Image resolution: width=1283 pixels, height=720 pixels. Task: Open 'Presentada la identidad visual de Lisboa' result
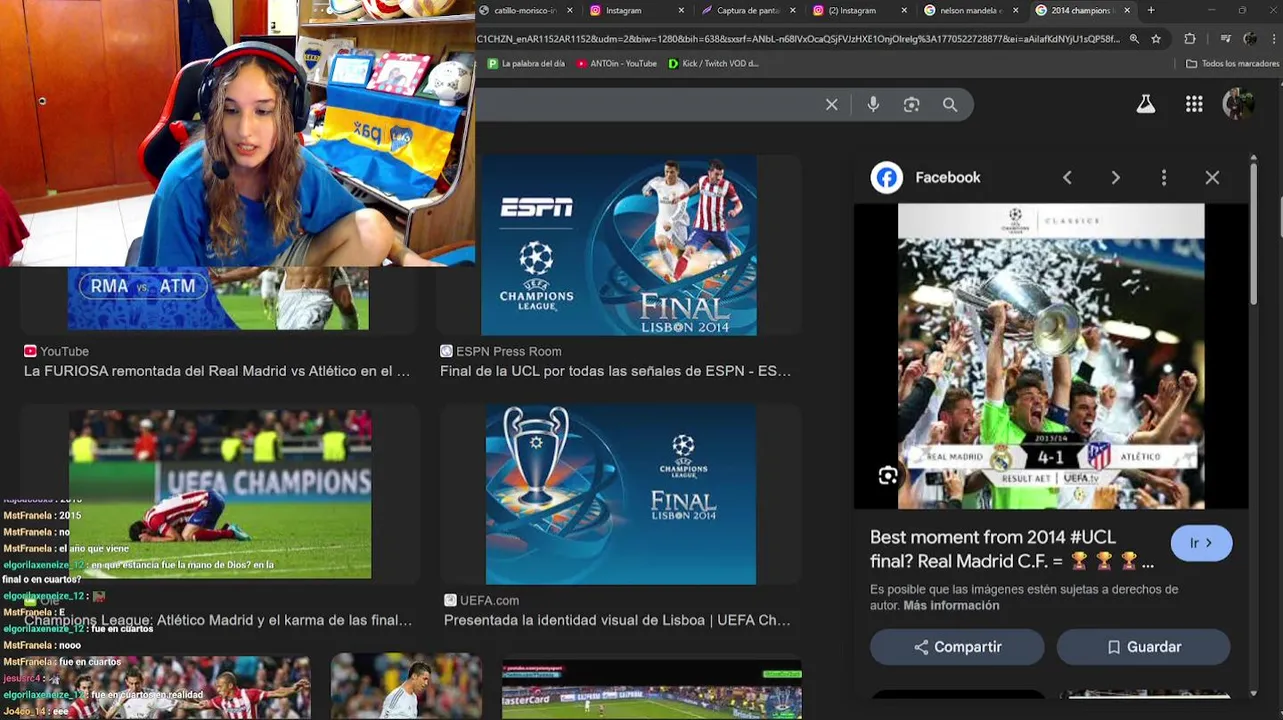tap(617, 620)
